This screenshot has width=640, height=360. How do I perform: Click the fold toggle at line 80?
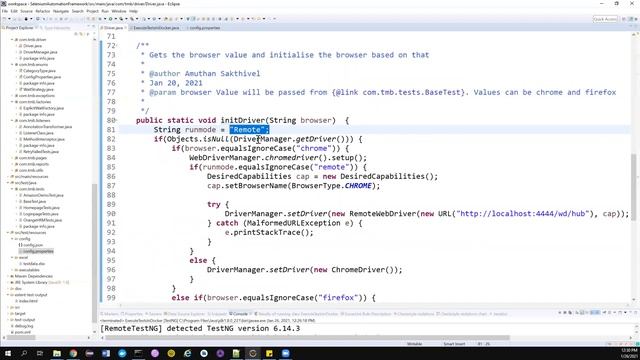117,120
